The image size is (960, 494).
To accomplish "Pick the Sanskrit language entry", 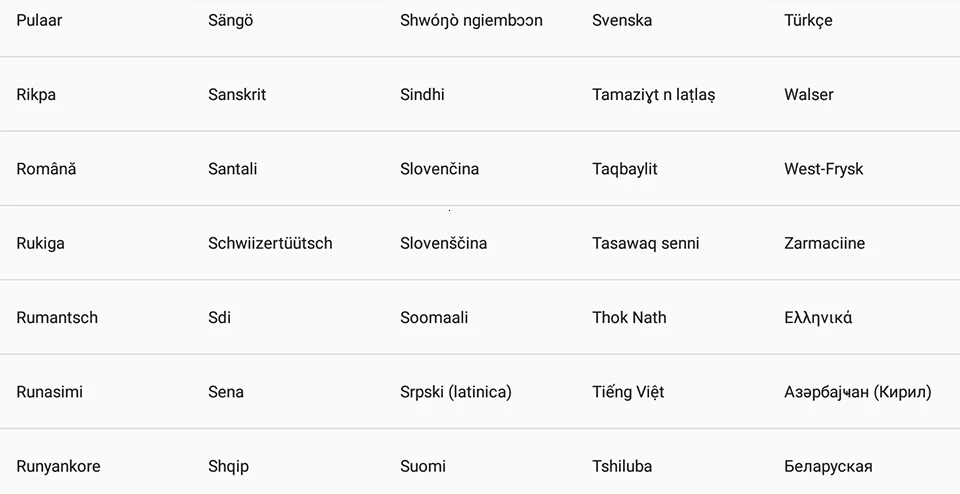I will [237, 95].
